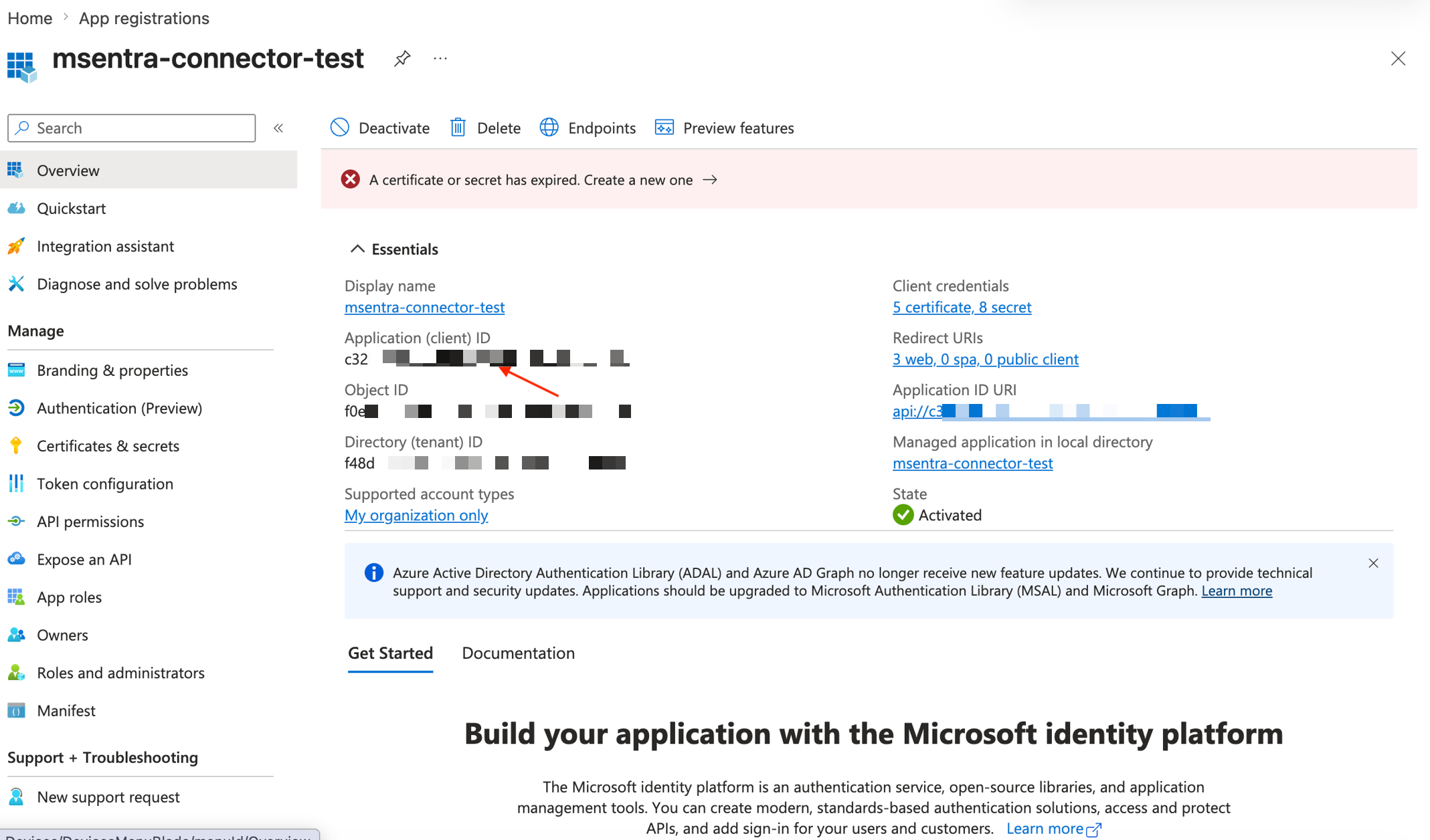Click Learn more in the ADAL notice
Screen dimensions: 1430x840
click(x=1237, y=591)
